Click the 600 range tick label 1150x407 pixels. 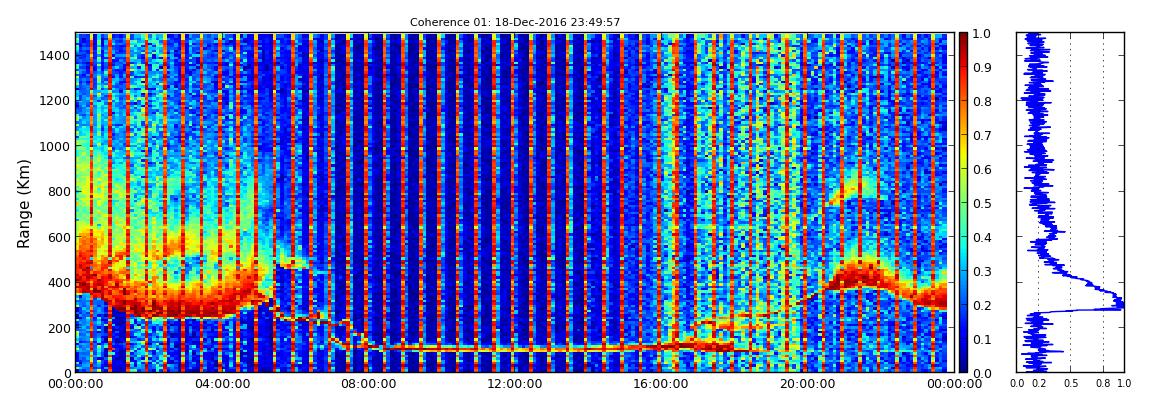tap(59, 237)
